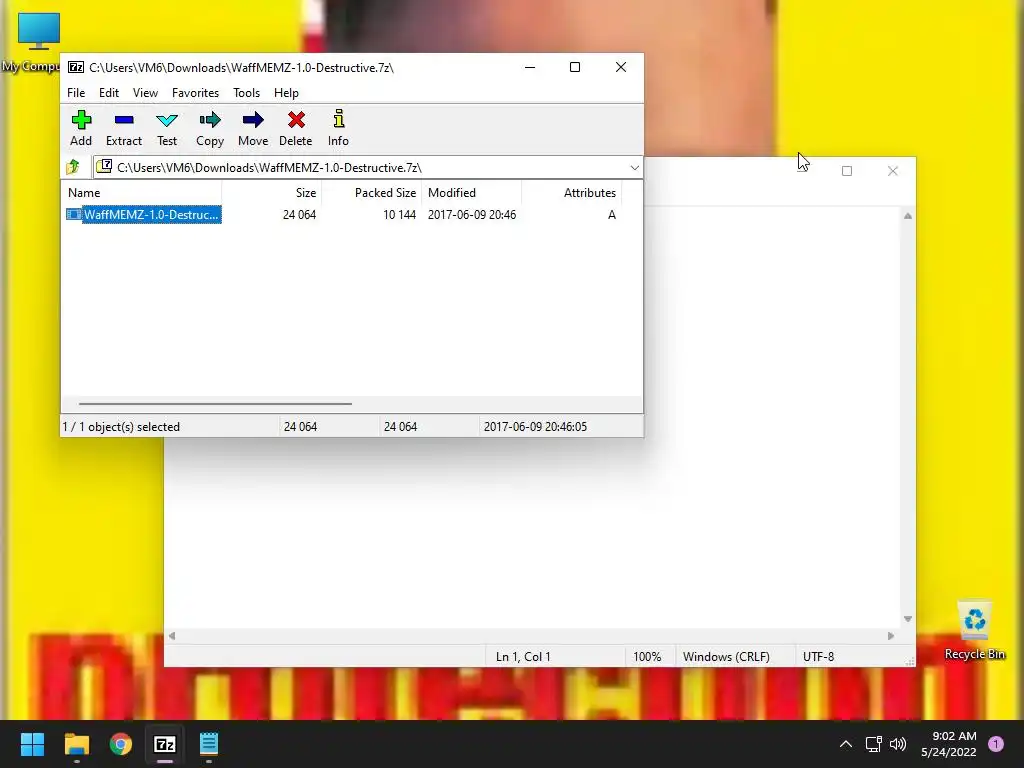The height and width of the screenshot is (768, 1024).
Task: Click 100% zoom in Notepad status bar
Action: [x=647, y=656]
